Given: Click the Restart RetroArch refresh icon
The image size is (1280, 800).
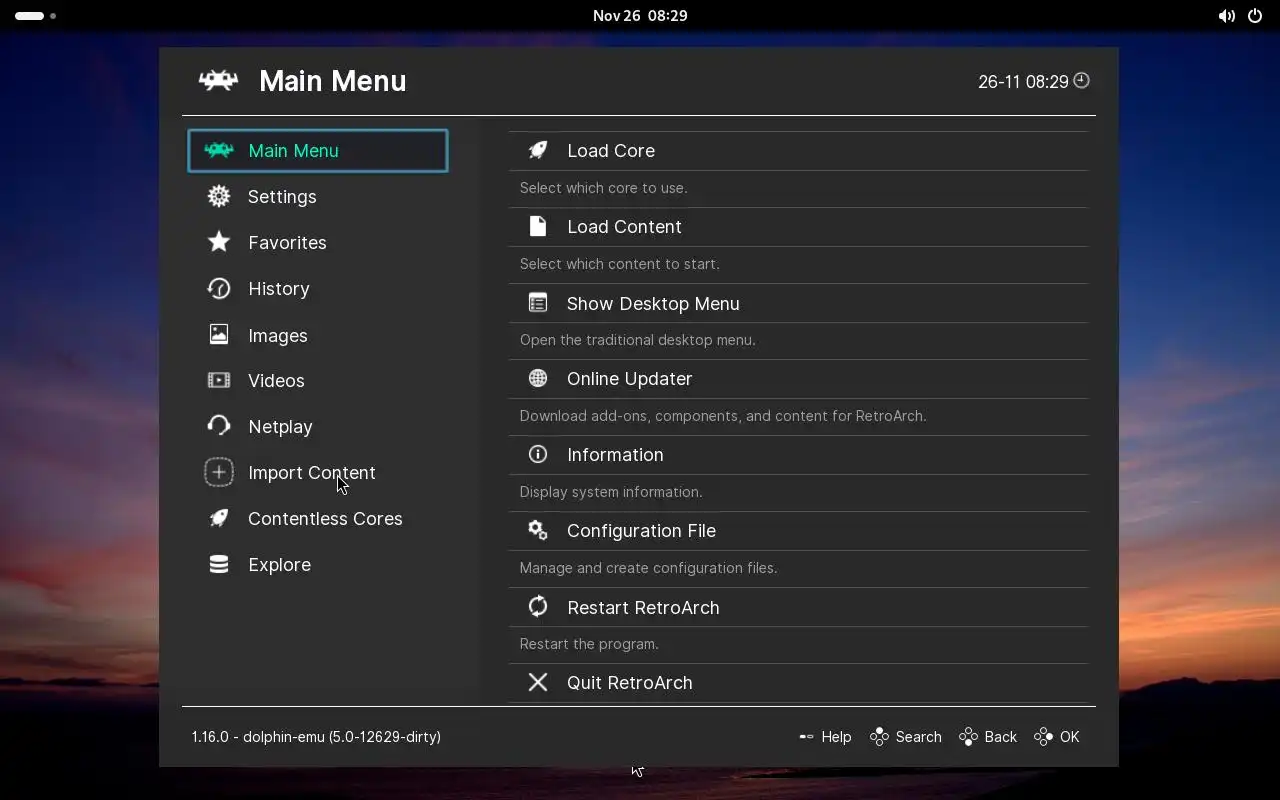Looking at the screenshot, I should 538,606.
